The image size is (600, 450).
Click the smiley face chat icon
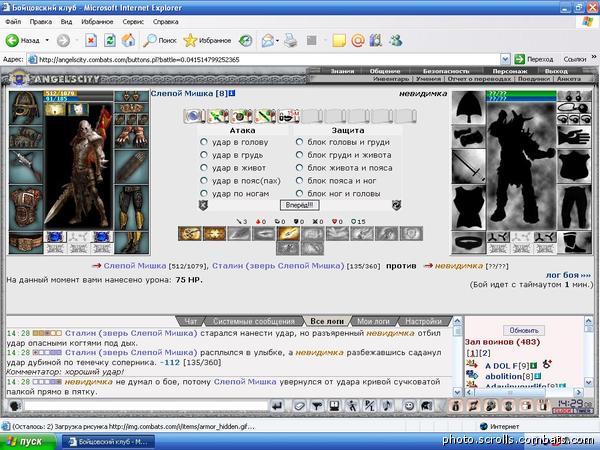click(x=409, y=406)
